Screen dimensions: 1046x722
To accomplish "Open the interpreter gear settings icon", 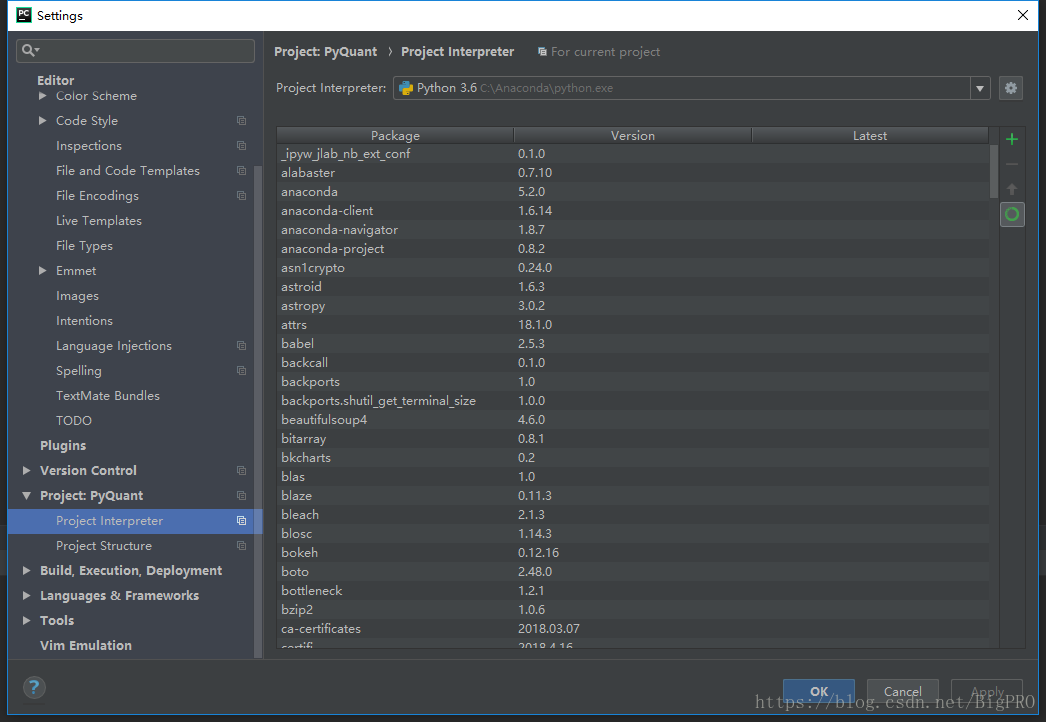I will [1011, 88].
